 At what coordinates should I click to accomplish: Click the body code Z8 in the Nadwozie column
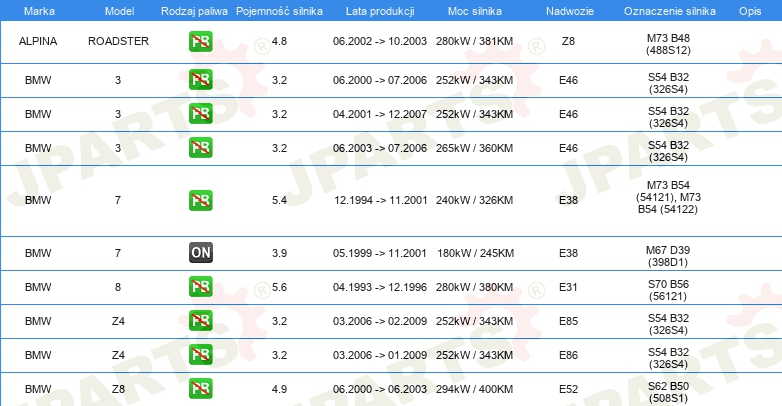click(x=568, y=41)
